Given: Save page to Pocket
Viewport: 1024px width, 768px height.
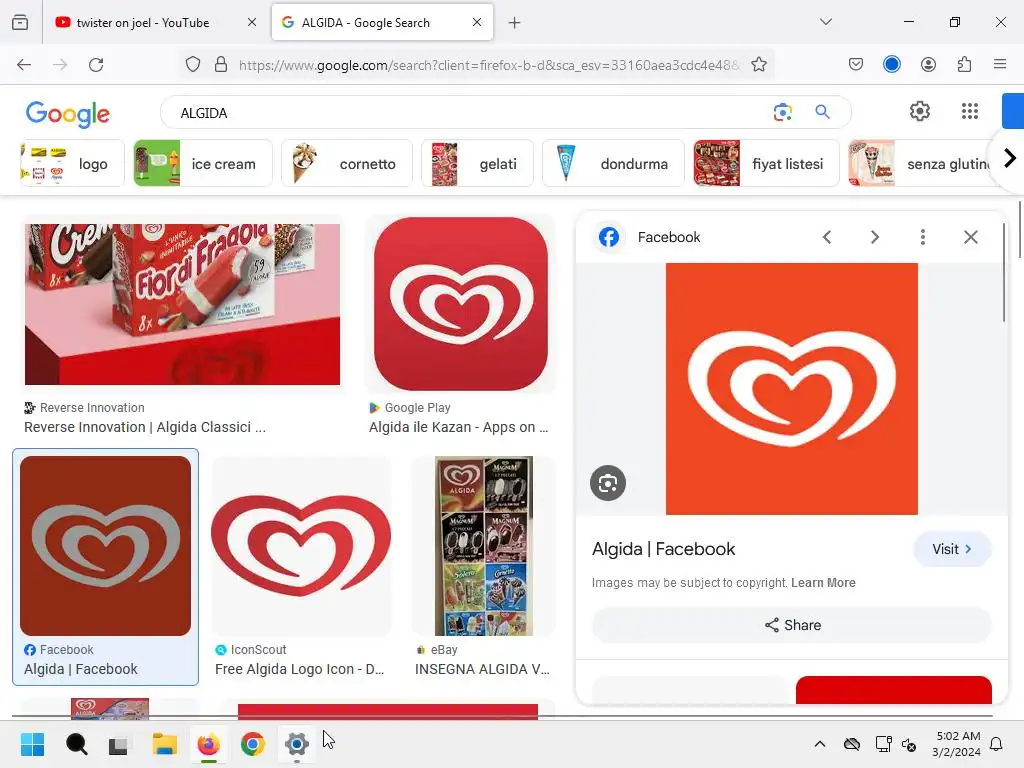Looking at the screenshot, I should pyautogui.click(x=856, y=65).
